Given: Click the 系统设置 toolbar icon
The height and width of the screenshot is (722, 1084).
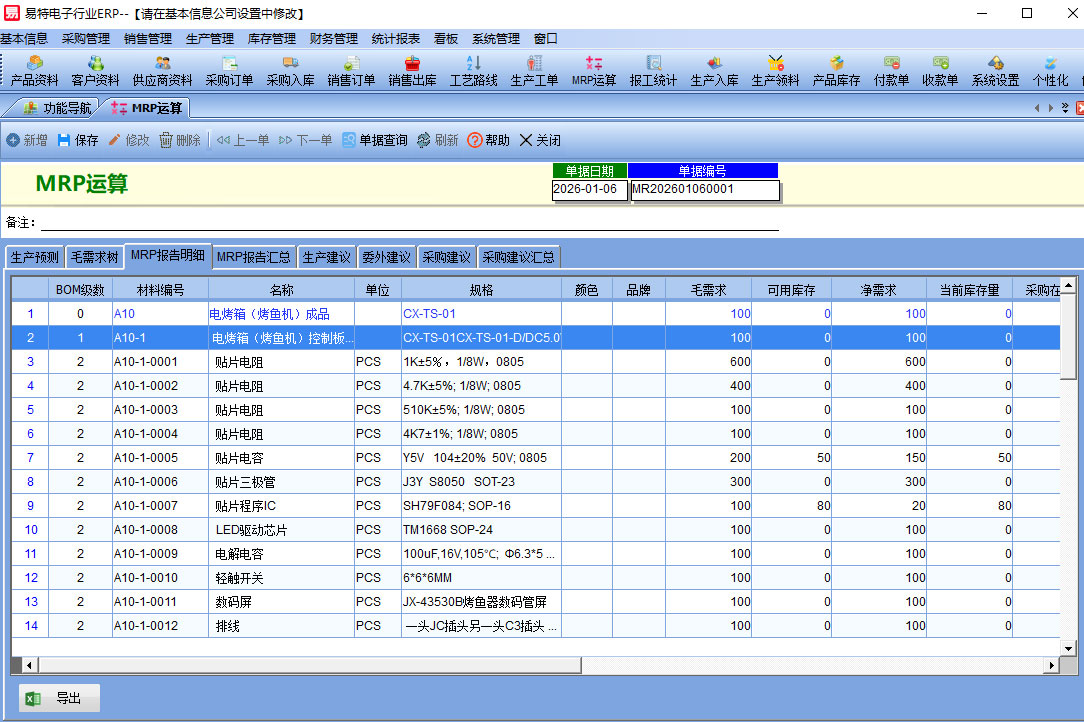Looking at the screenshot, I should pyautogui.click(x=995, y=71).
